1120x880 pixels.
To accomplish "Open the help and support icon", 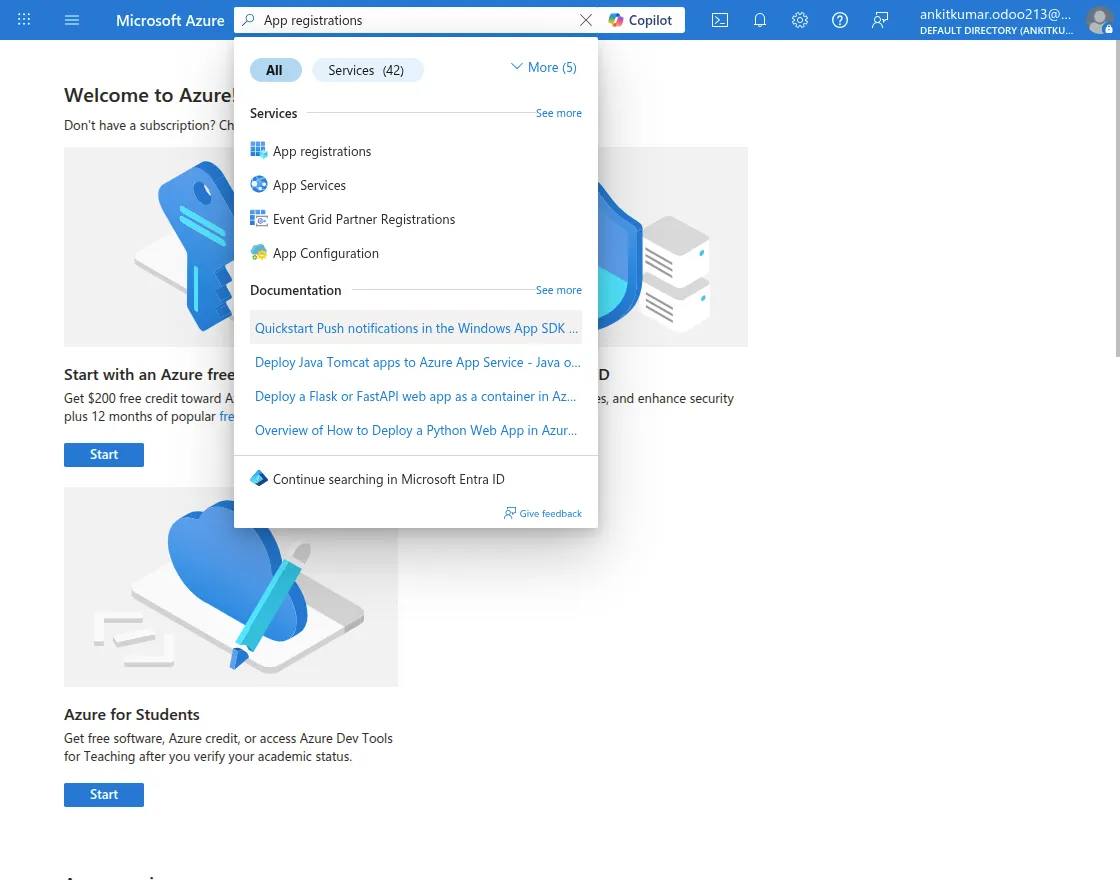I will pyautogui.click(x=839, y=20).
